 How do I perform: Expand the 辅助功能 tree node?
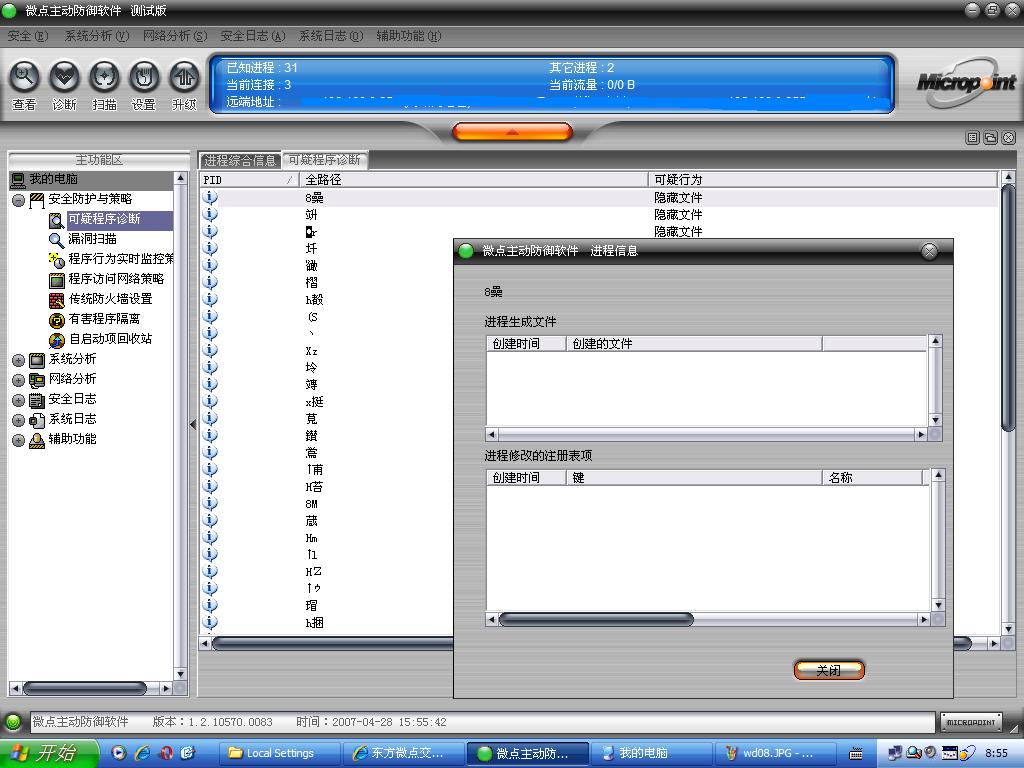(x=18, y=440)
